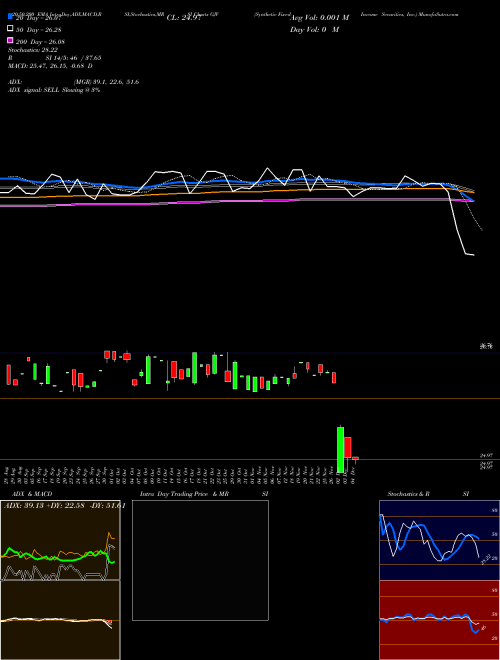Click the white 50 Day EMA legend swatch

(x=11, y=29)
